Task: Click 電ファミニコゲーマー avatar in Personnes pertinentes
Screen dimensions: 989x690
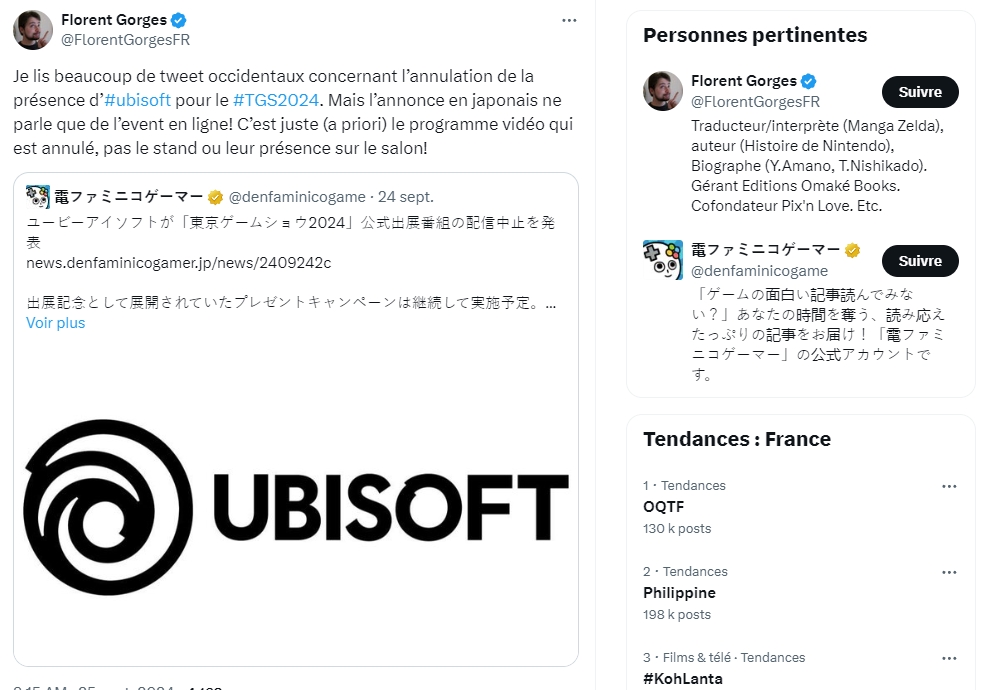Action: pos(663,260)
